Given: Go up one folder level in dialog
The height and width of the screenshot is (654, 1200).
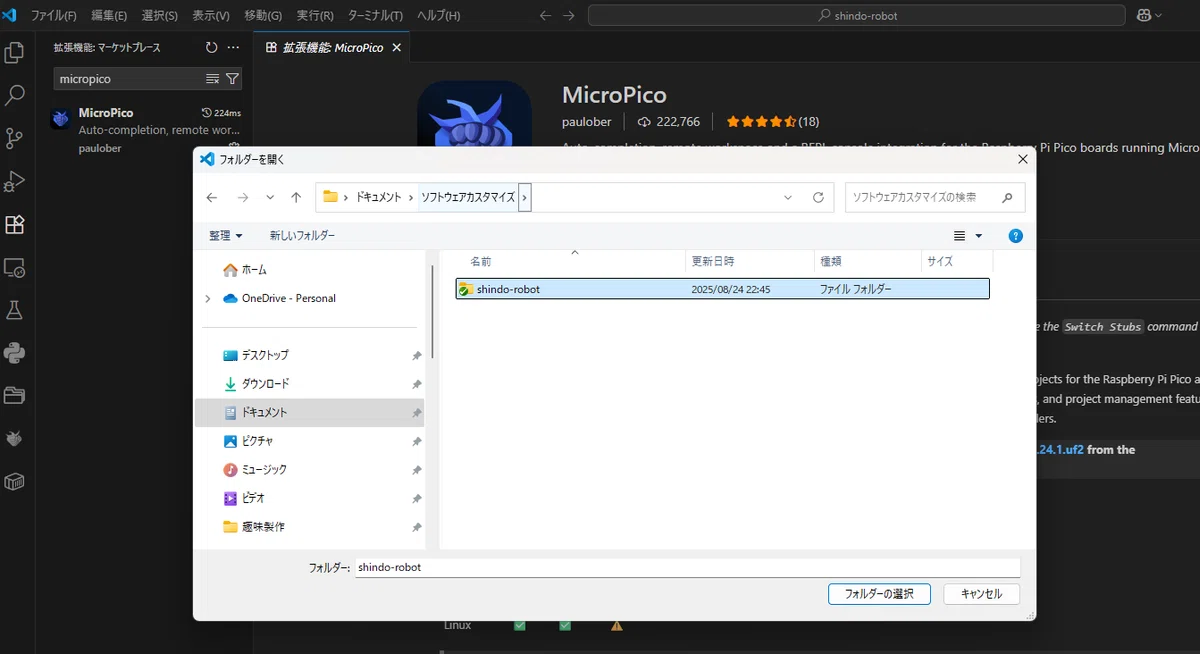Looking at the screenshot, I should [x=296, y=197].
